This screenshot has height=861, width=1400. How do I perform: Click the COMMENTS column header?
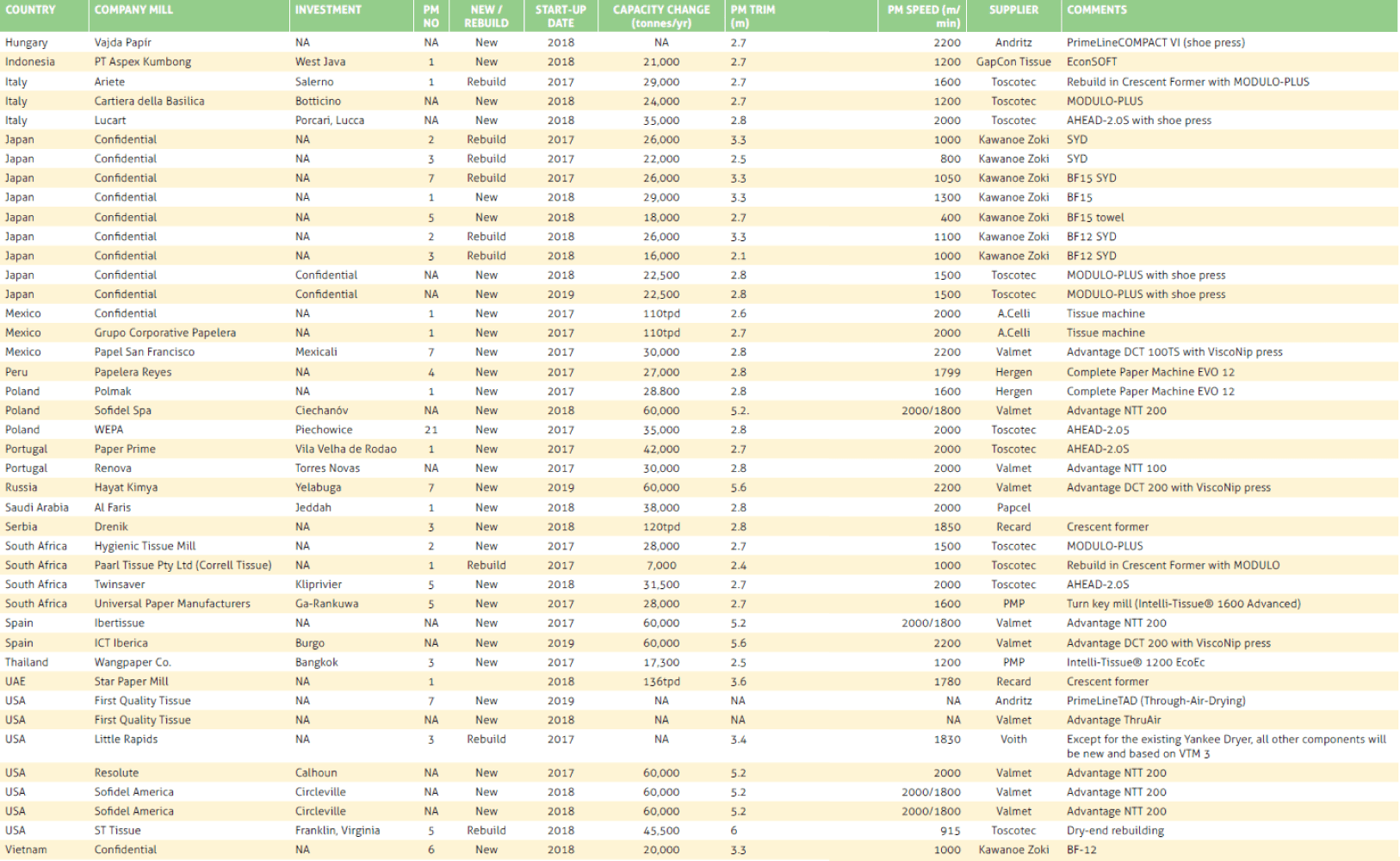click(1097, 9)
